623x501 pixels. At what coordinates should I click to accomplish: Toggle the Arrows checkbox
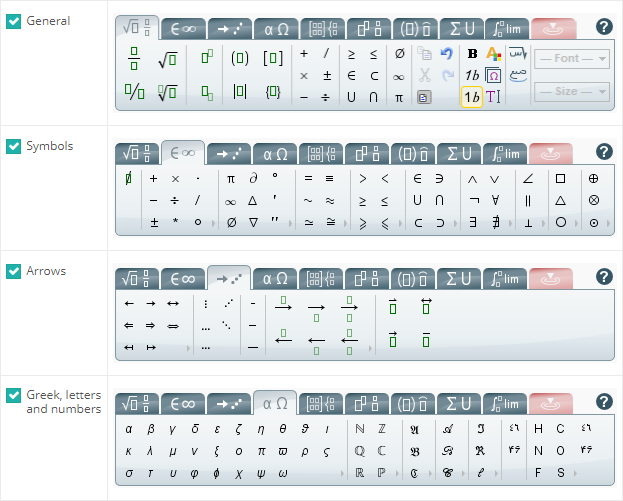[14, 271]
